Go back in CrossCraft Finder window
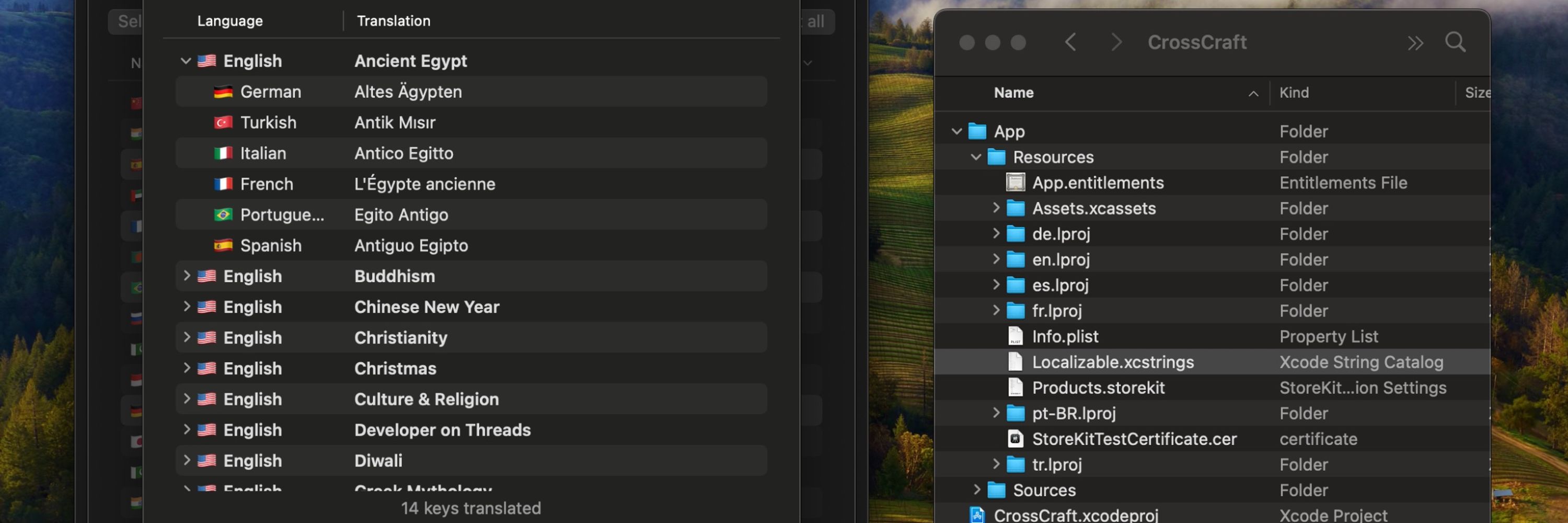The width and height of the screenshot is (1568, 523). [x=1071, y=42]
